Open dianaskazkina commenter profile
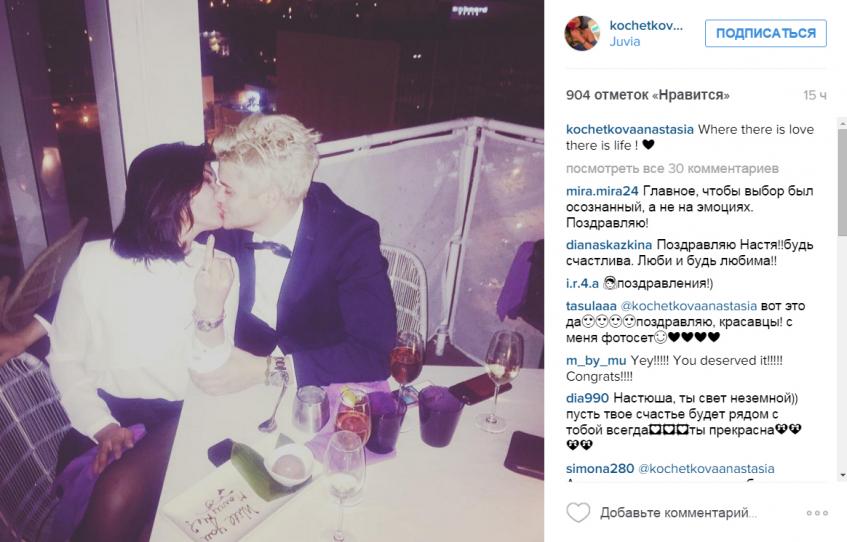This screenshot has width=847, height=542. [609, 245]
